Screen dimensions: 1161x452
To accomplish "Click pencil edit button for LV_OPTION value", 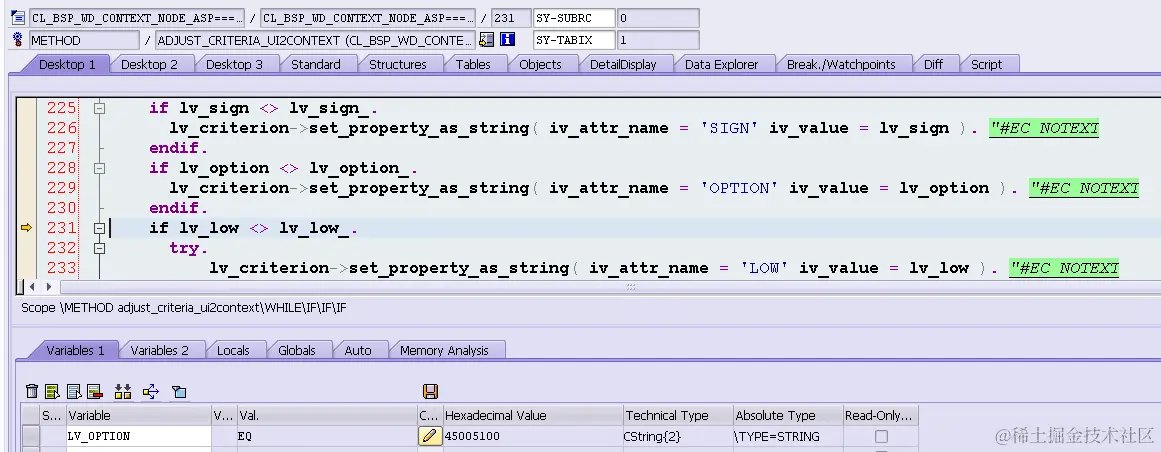I will coord(429,436).
